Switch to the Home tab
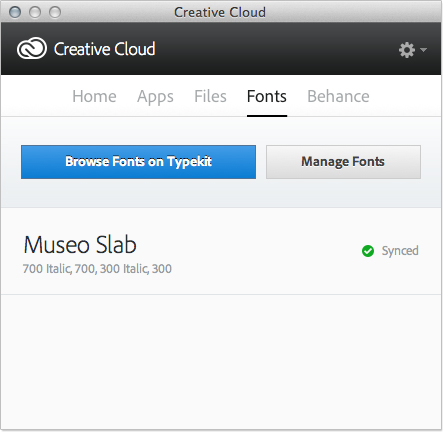443x432 pixels. click(x=94, y=96)
